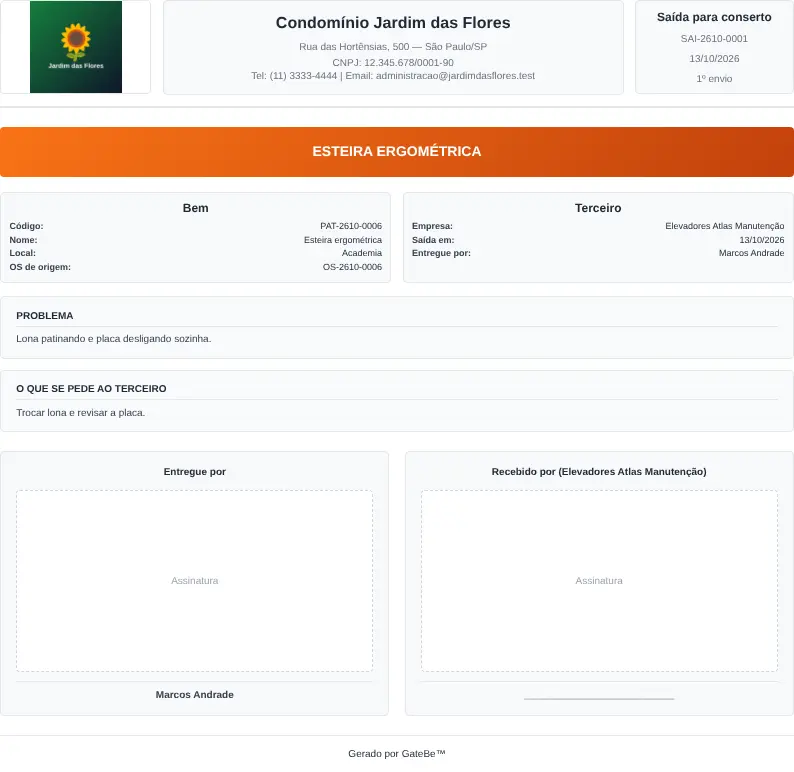Click the Entregue por signature card heading
This screenshot has width=794, height=772.
[194, 472]
